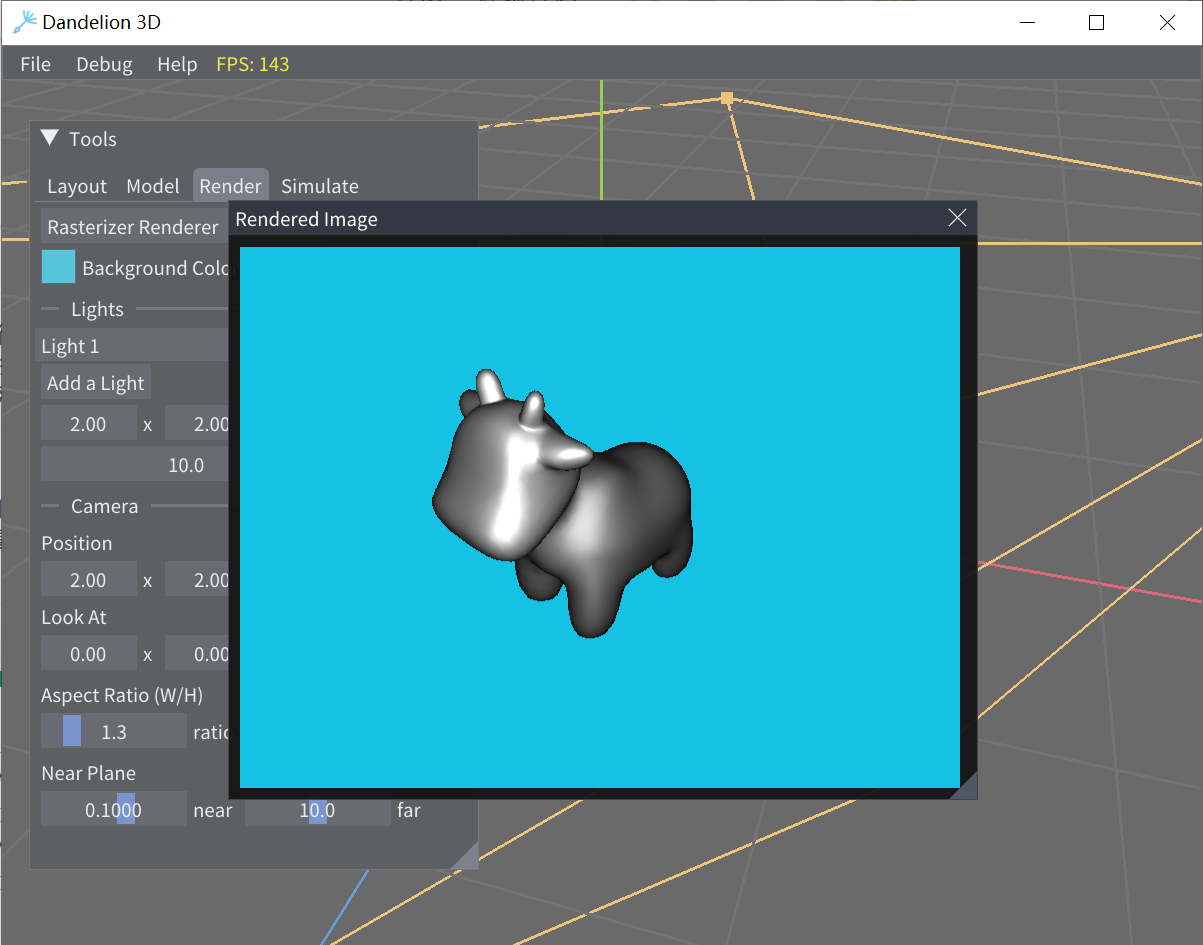This screenshot has width=1203, height=945.
Task: Click the Dandelion 3D title bar icon
Action: 24,23
